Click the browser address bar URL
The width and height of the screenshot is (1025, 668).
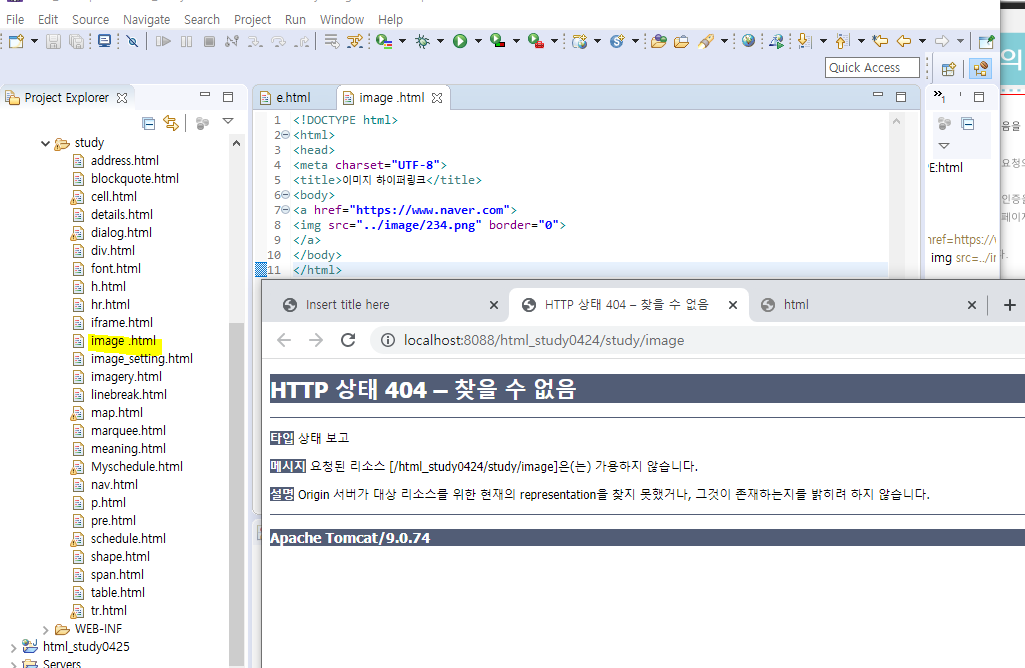pos(544,341)
